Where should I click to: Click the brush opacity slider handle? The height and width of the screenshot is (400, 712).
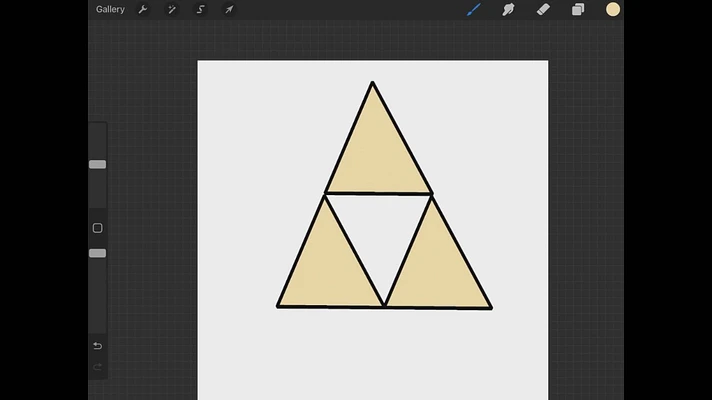point(98,253)
